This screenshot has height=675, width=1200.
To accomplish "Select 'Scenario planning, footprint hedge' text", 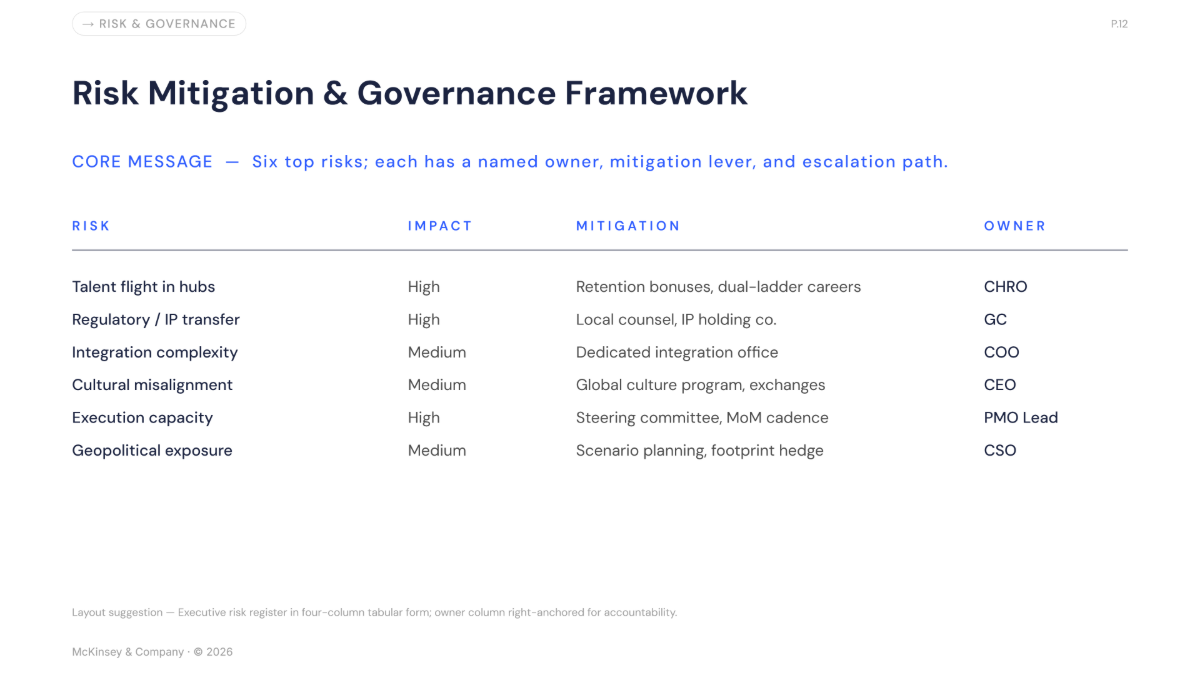I will 700,451.
